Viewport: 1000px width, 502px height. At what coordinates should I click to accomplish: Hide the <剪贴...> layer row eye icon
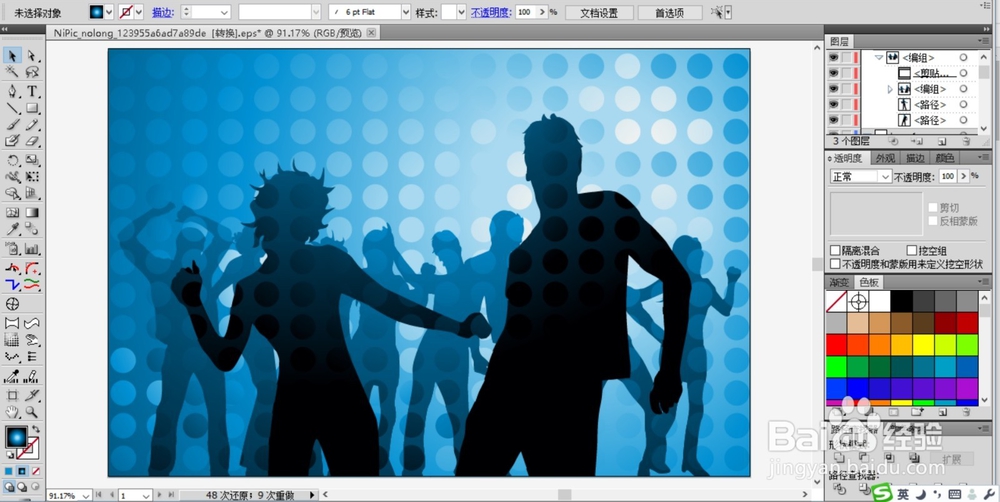point(833,73)
